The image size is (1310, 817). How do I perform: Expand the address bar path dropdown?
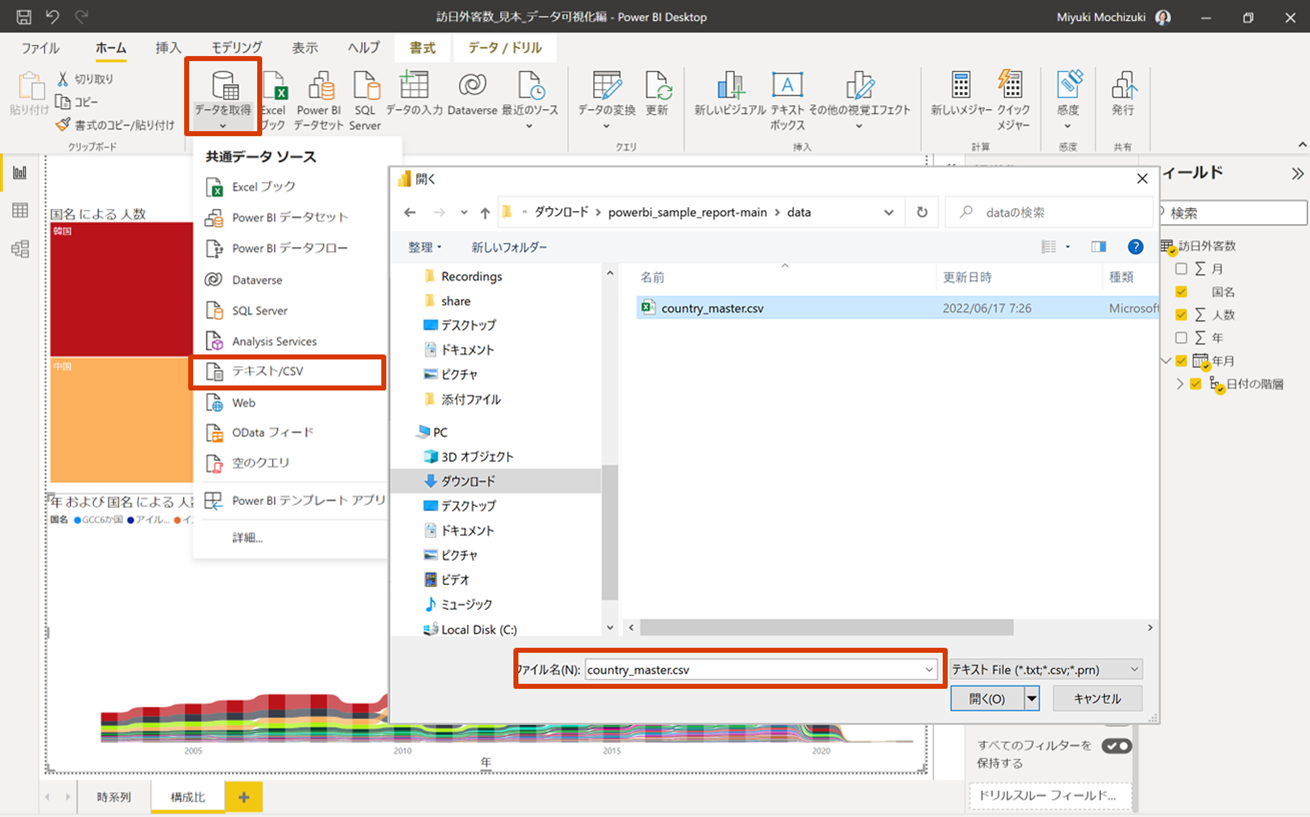coord(888,212)
